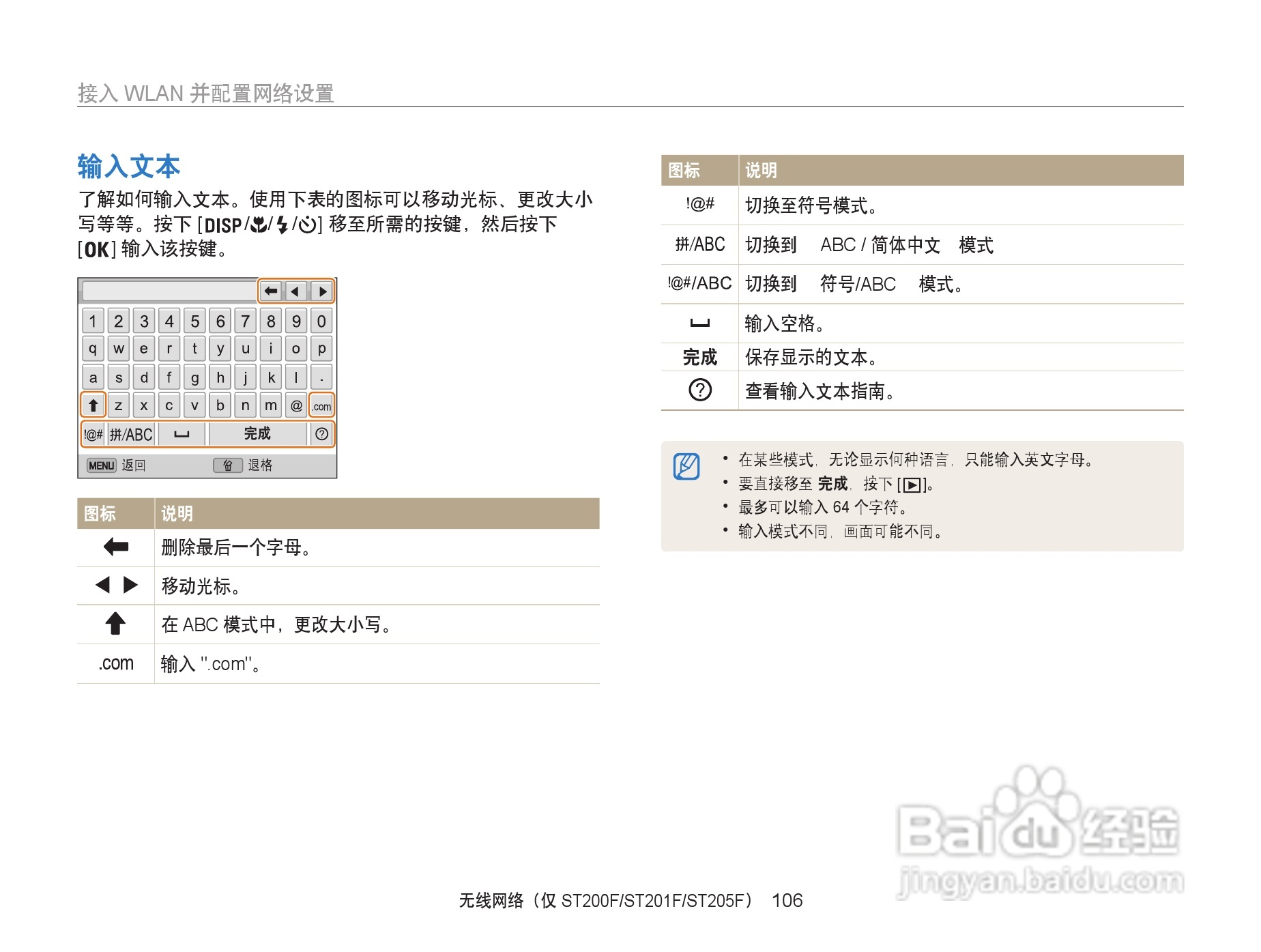Screen dimensions: 1261x952
Task: Click page number 106
Action: [x=787, y=901]
